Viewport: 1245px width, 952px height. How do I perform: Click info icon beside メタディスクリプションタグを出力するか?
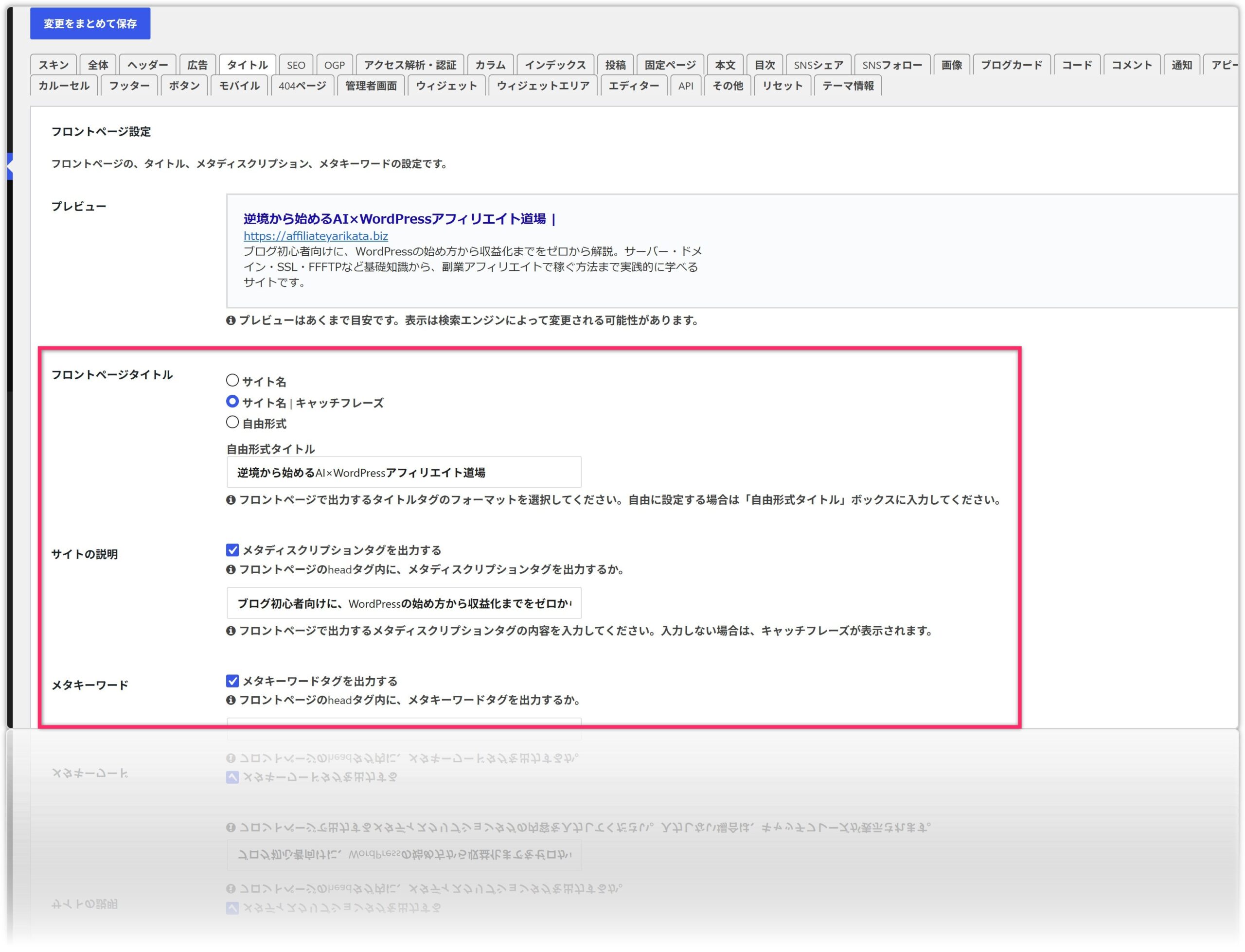231,569
